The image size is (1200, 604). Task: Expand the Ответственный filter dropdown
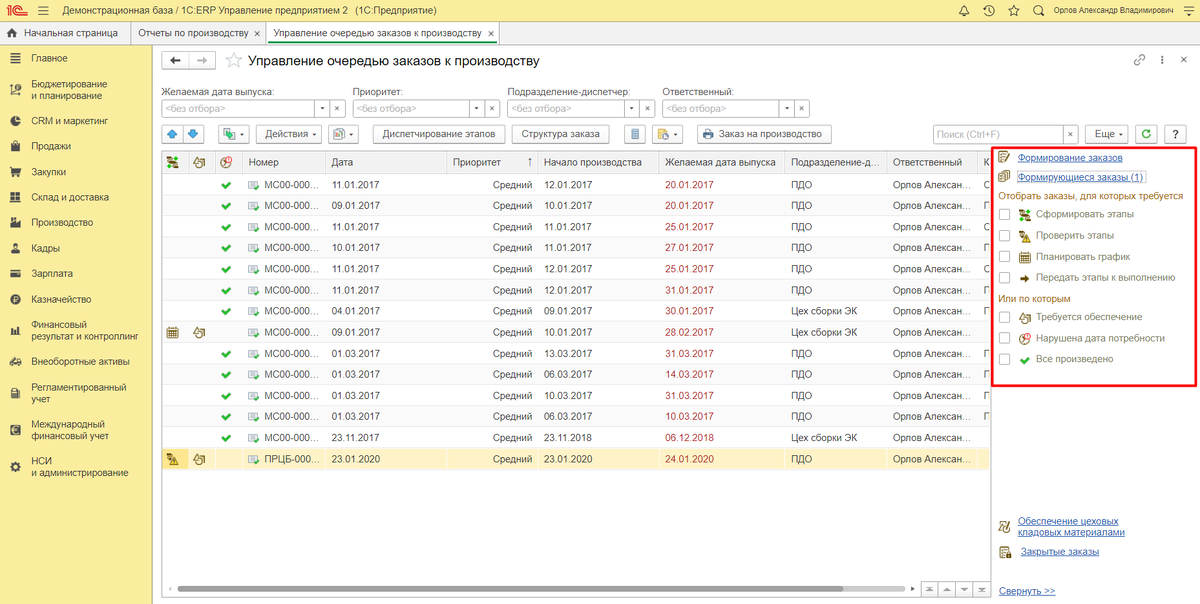[785, 108]
